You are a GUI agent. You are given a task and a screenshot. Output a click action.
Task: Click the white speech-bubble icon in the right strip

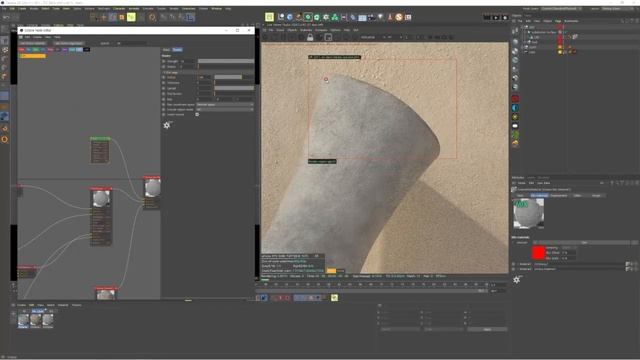pyautogui.click(x=515, y=126)
